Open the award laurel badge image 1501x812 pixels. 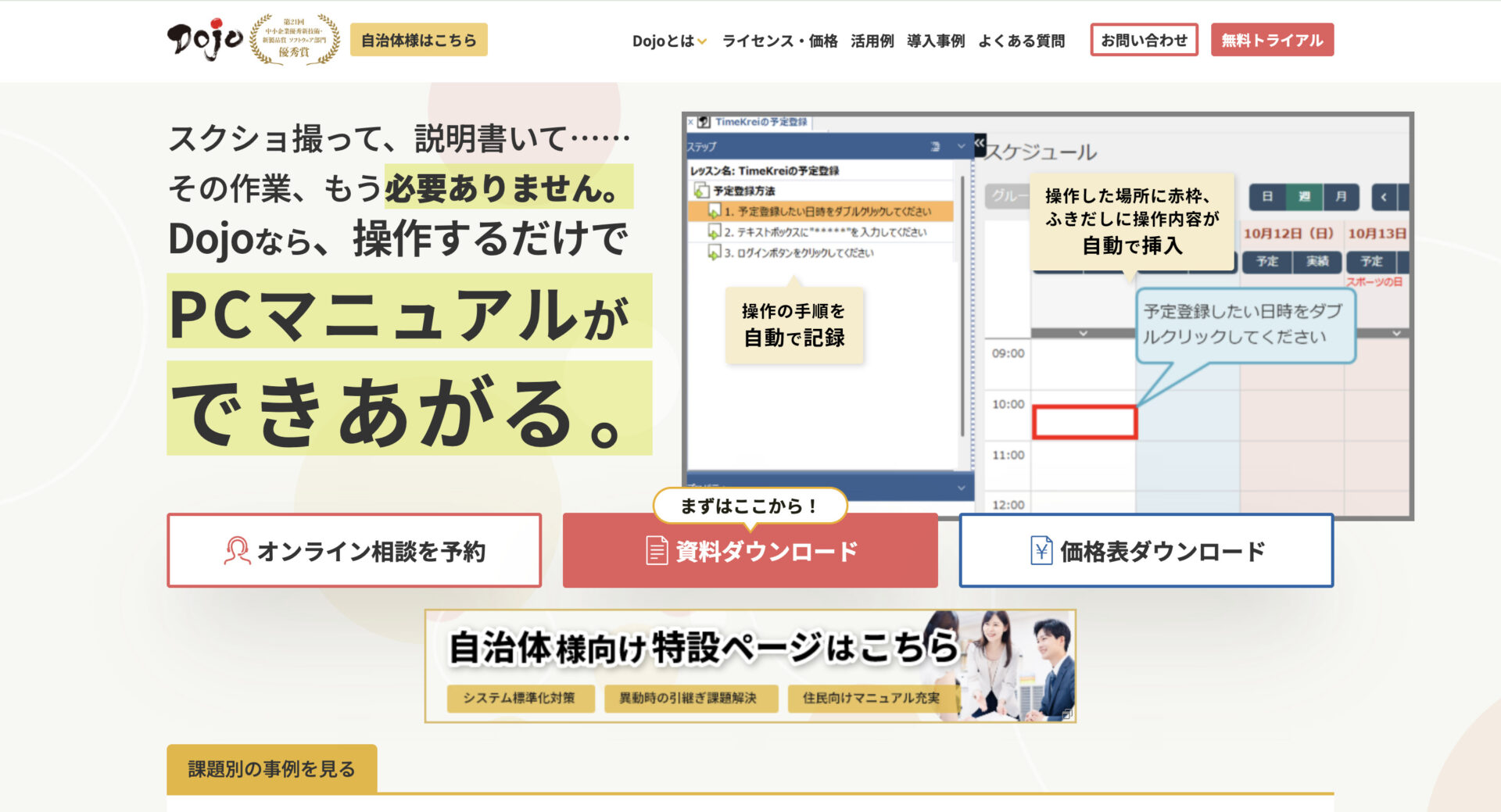295,39
